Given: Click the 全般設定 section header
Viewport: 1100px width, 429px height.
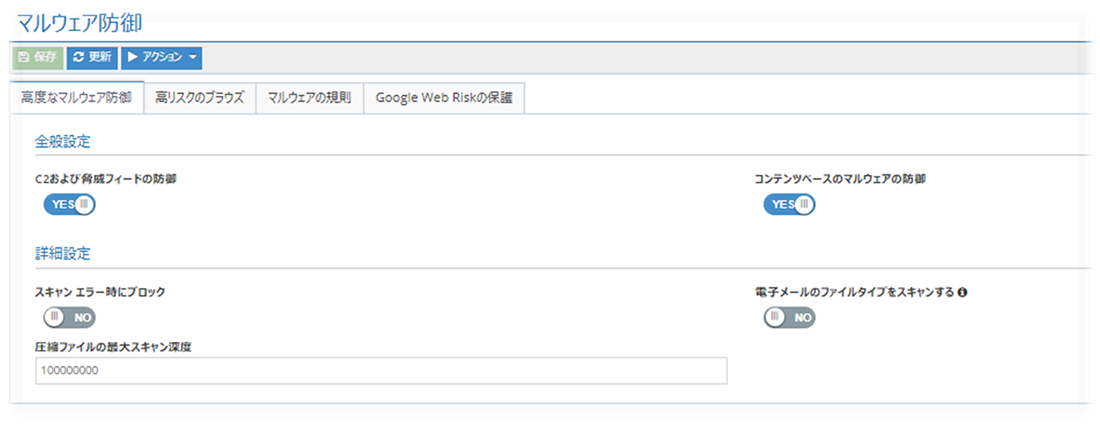Looking at the screenshot, I should [63, 142].
